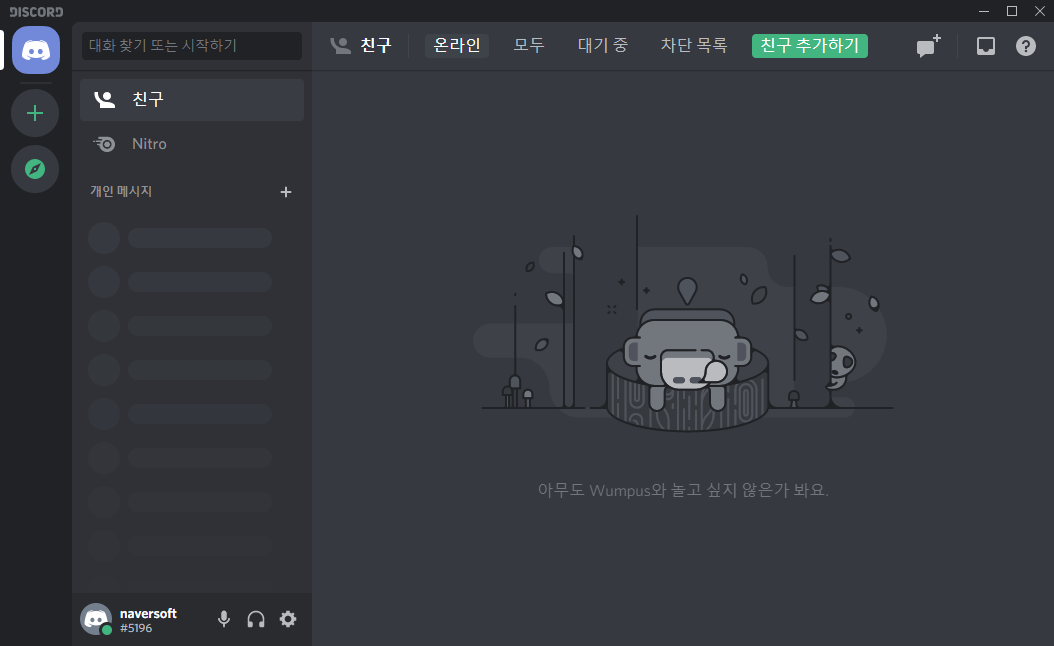Maximize the Discord window
Viewport: 1054px width, 646px height.
(x=1012, y=11)
